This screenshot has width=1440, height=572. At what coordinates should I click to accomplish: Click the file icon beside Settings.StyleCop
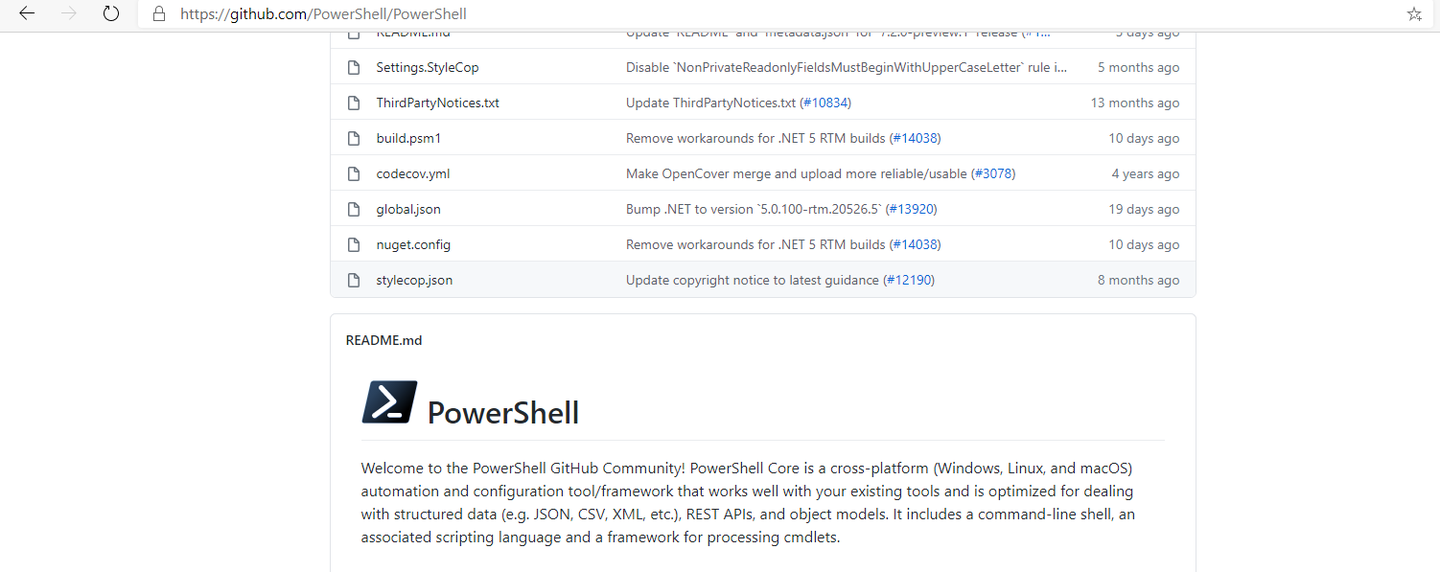tap(353, 68)
